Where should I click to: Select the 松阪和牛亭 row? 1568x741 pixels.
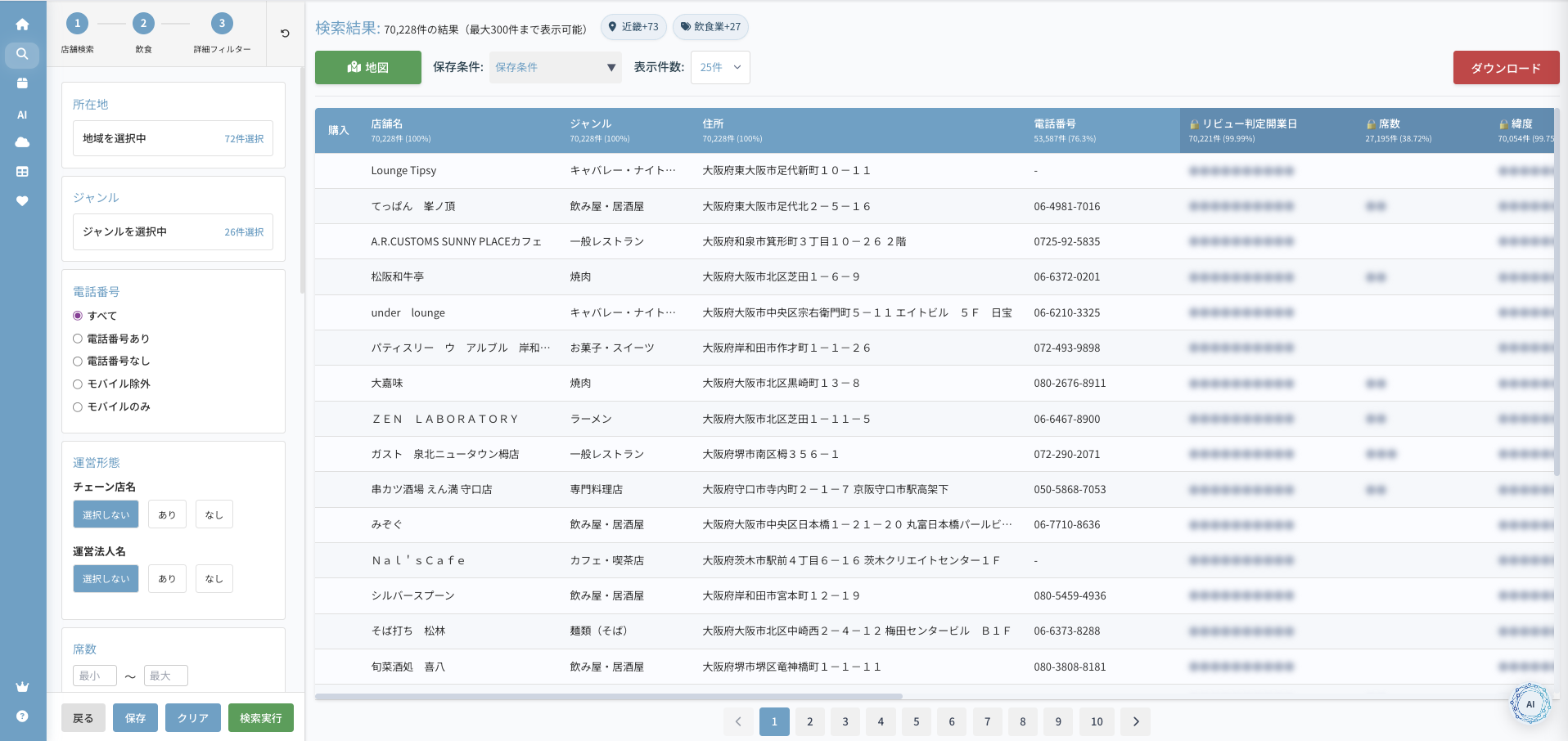[x=934, y=277]
